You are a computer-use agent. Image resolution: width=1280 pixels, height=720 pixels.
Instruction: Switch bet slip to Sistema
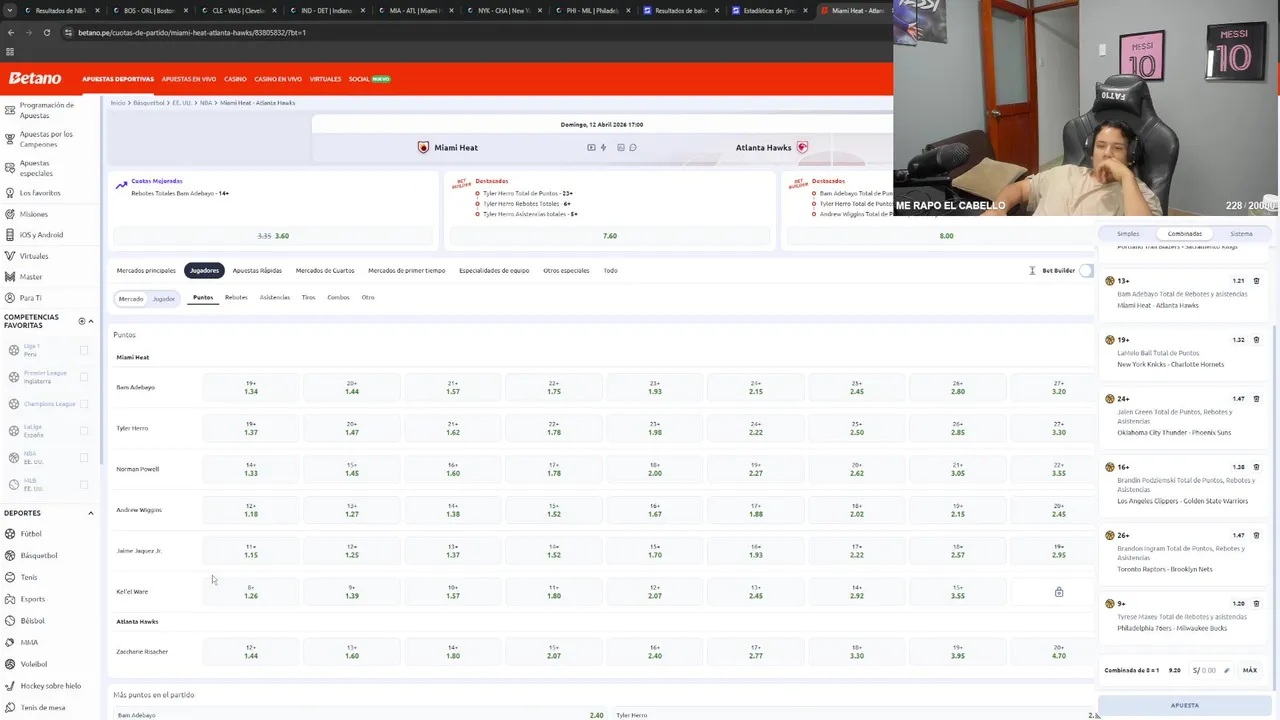click(1241, 233)
